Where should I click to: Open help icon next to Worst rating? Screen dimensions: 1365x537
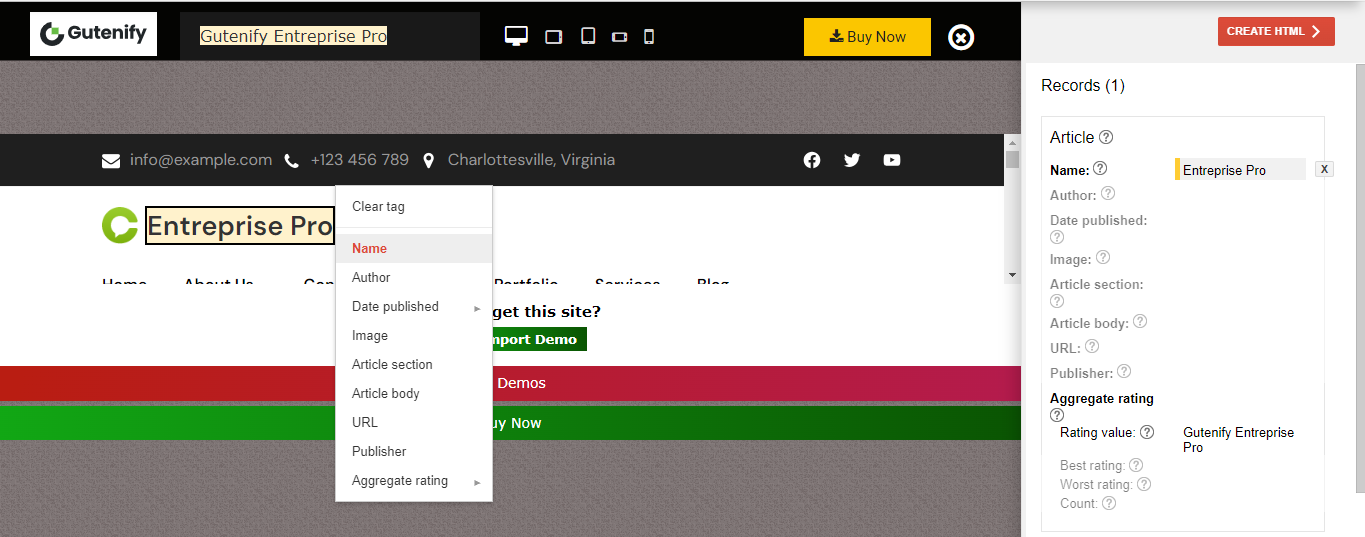click(1144, 484)
